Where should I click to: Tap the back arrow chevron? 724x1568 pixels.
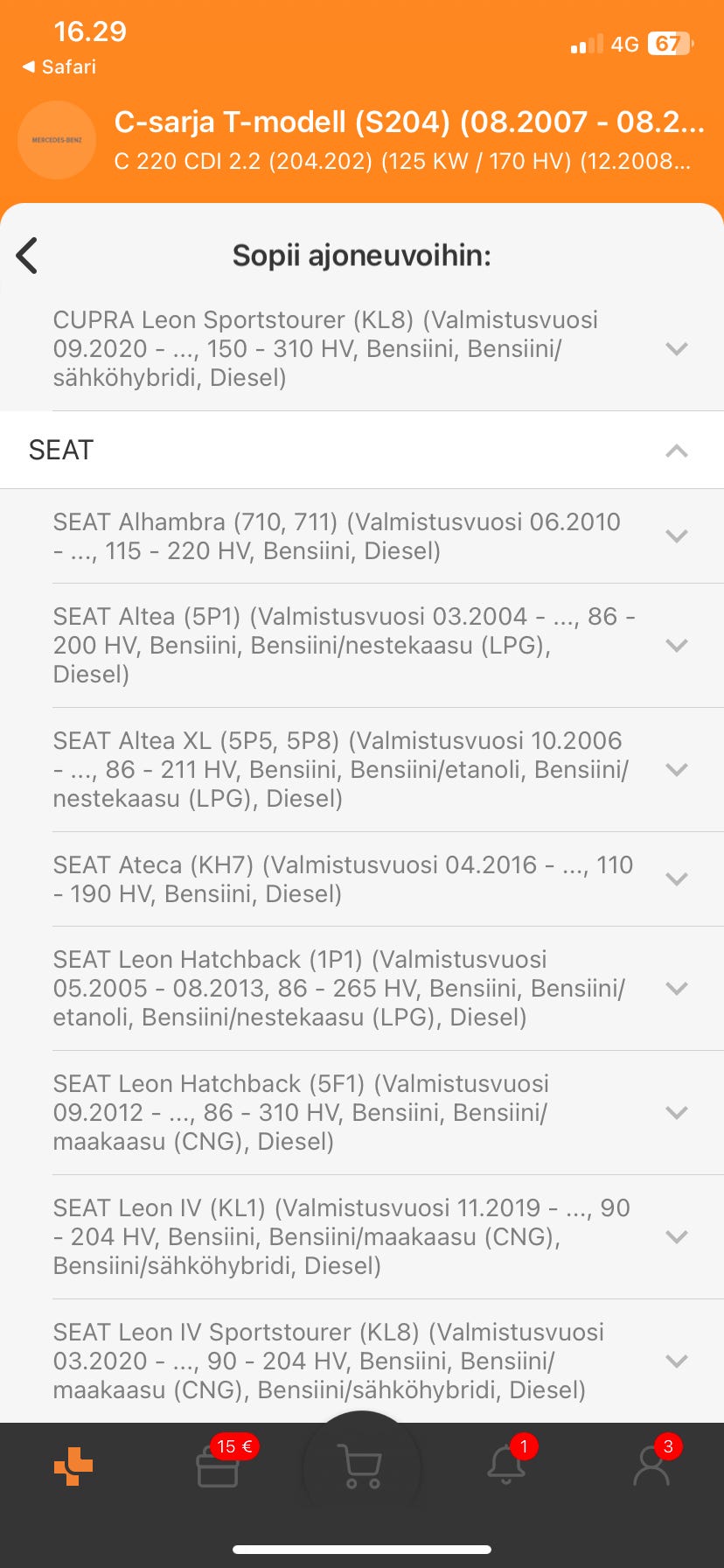[27, 255]
